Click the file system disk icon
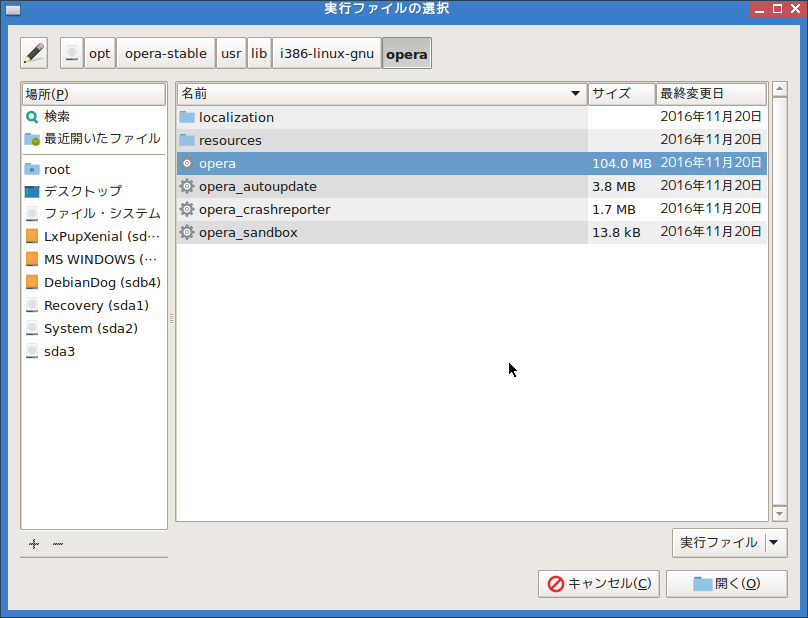 (32, 213)
